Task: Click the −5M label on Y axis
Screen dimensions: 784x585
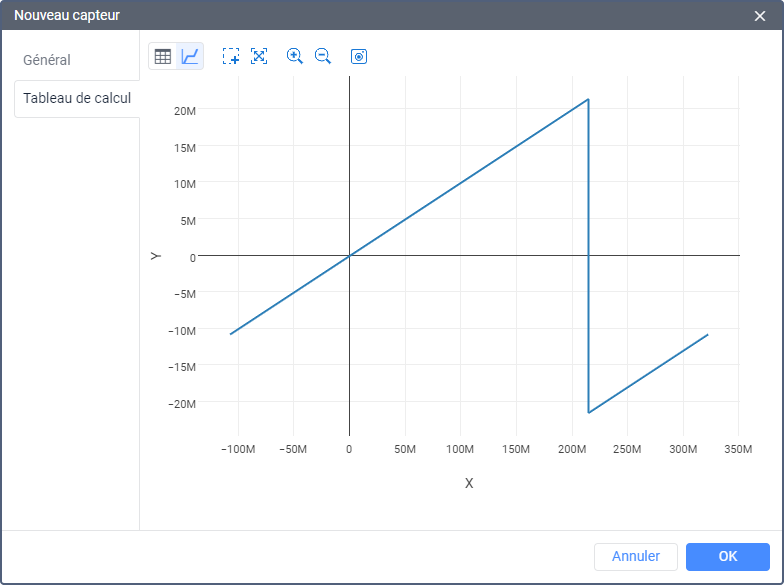Action: point(185,294)
